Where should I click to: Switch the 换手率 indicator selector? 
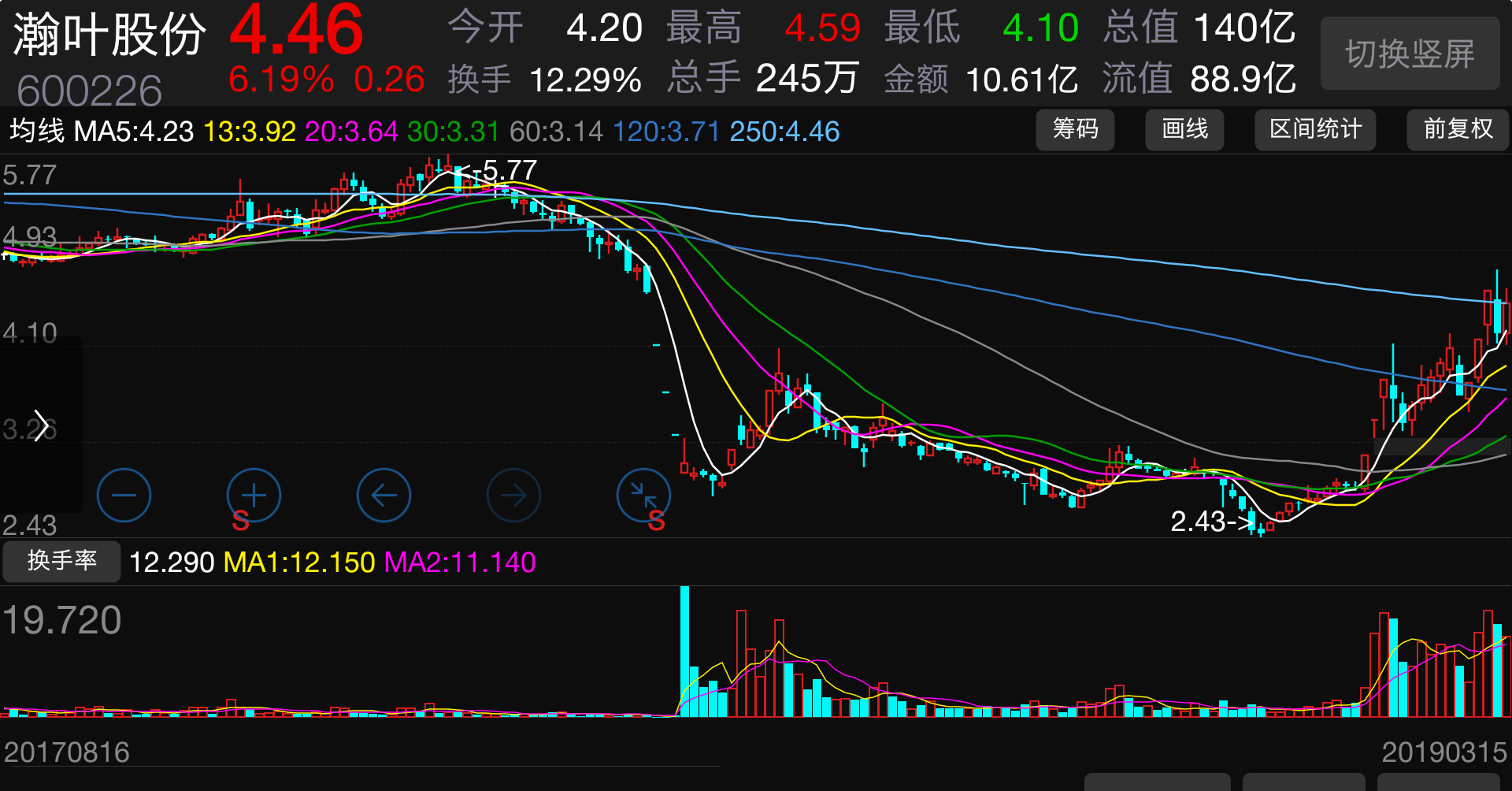[x=61, y=561]
